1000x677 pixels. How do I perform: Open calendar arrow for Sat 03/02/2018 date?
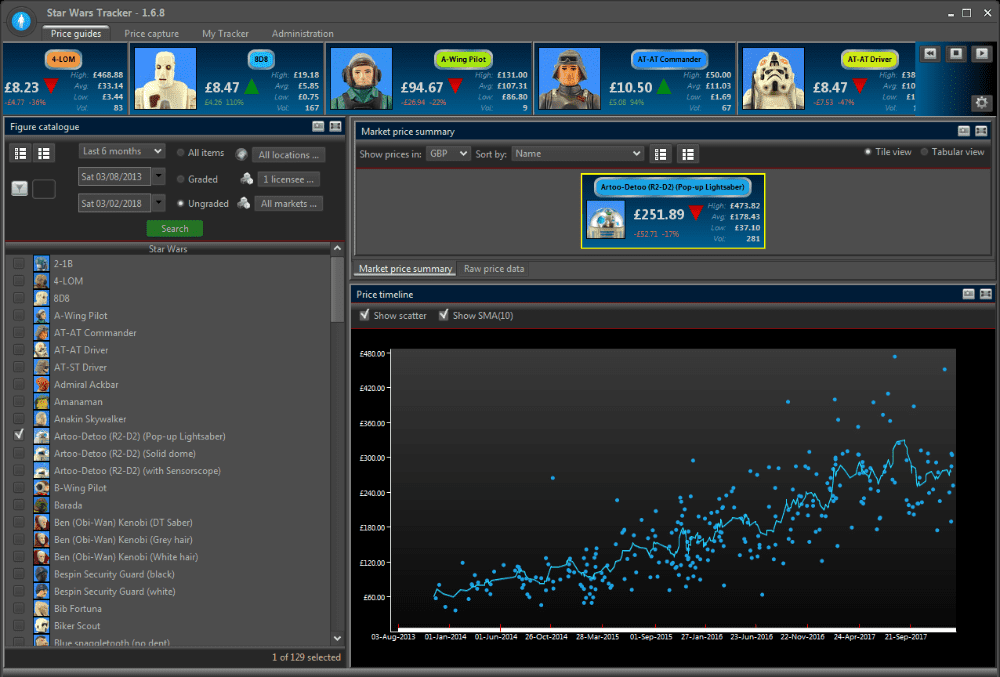click(159, 203)
